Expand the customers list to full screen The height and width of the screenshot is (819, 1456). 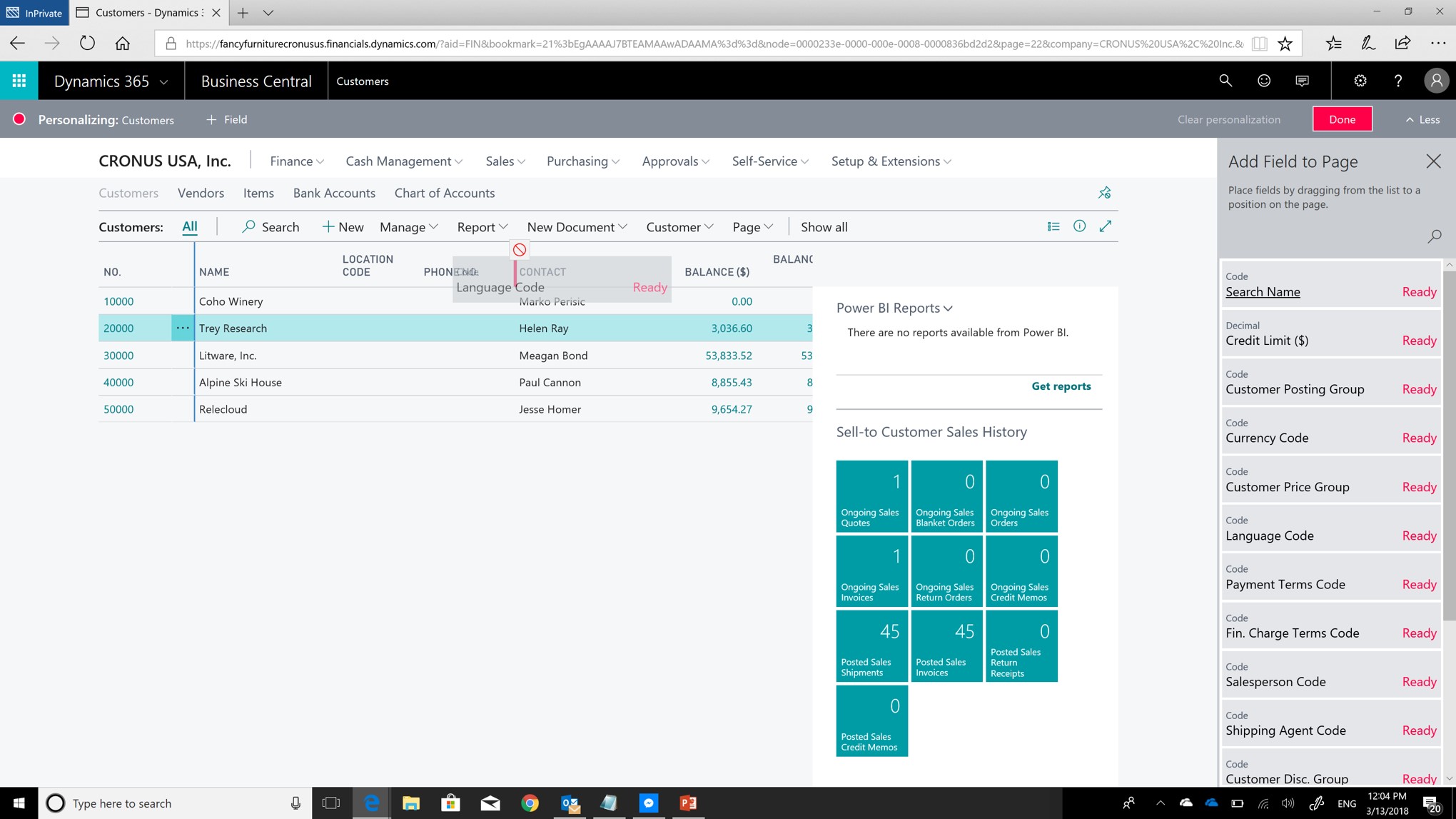coord(1106,226)
